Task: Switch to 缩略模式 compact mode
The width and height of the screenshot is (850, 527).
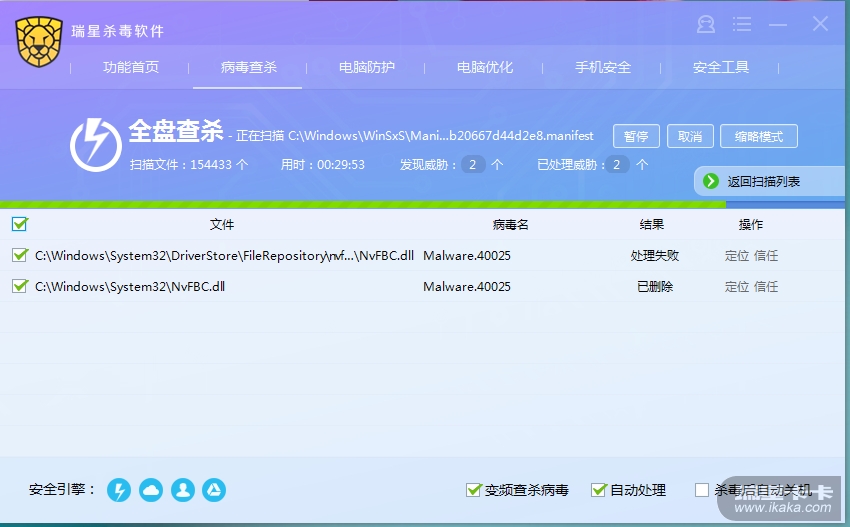Action: pos(759,136)
